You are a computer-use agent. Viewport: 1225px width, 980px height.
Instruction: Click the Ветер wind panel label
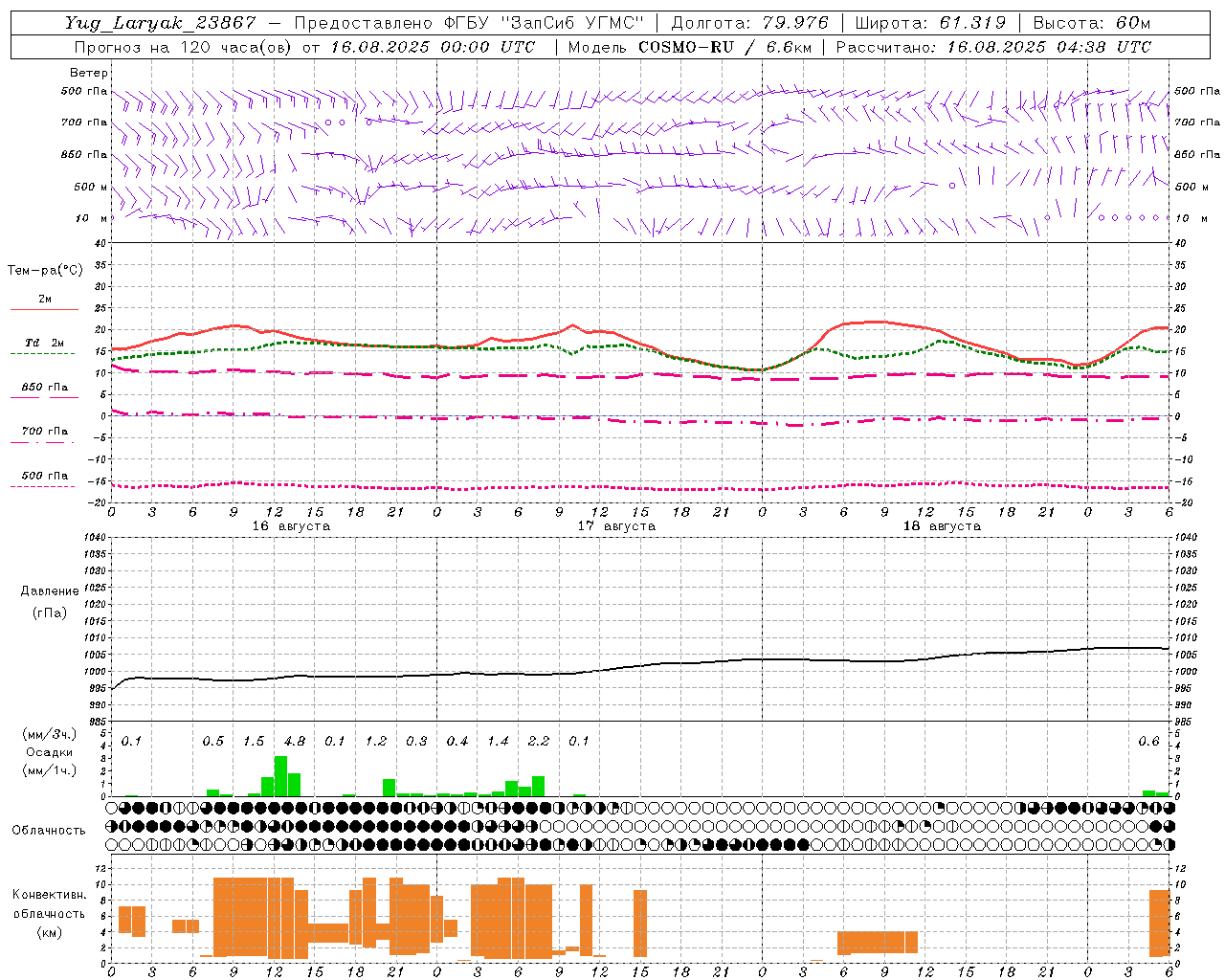coord(88,73)
